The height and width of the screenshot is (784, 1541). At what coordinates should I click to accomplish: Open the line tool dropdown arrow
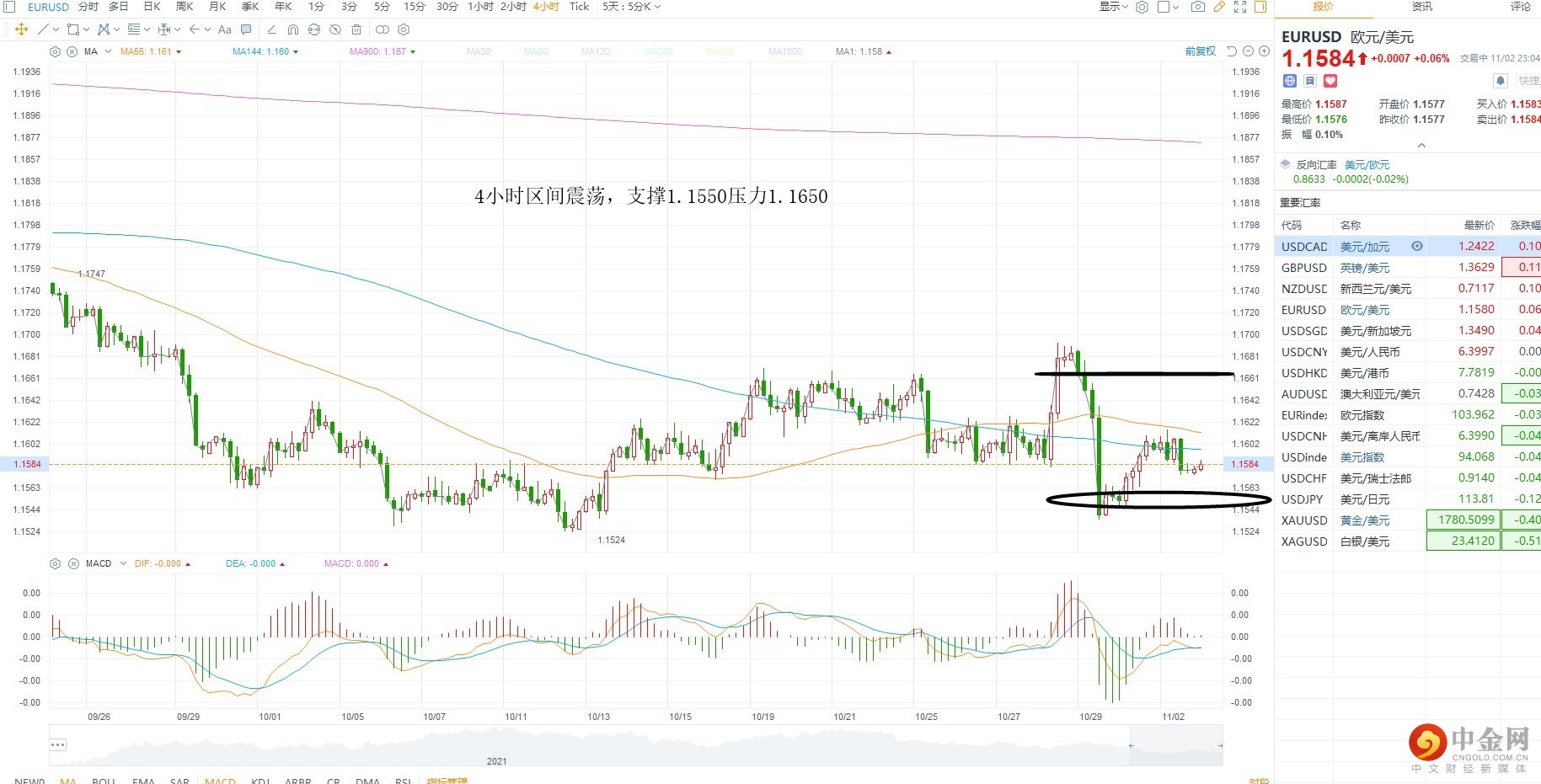56,29
